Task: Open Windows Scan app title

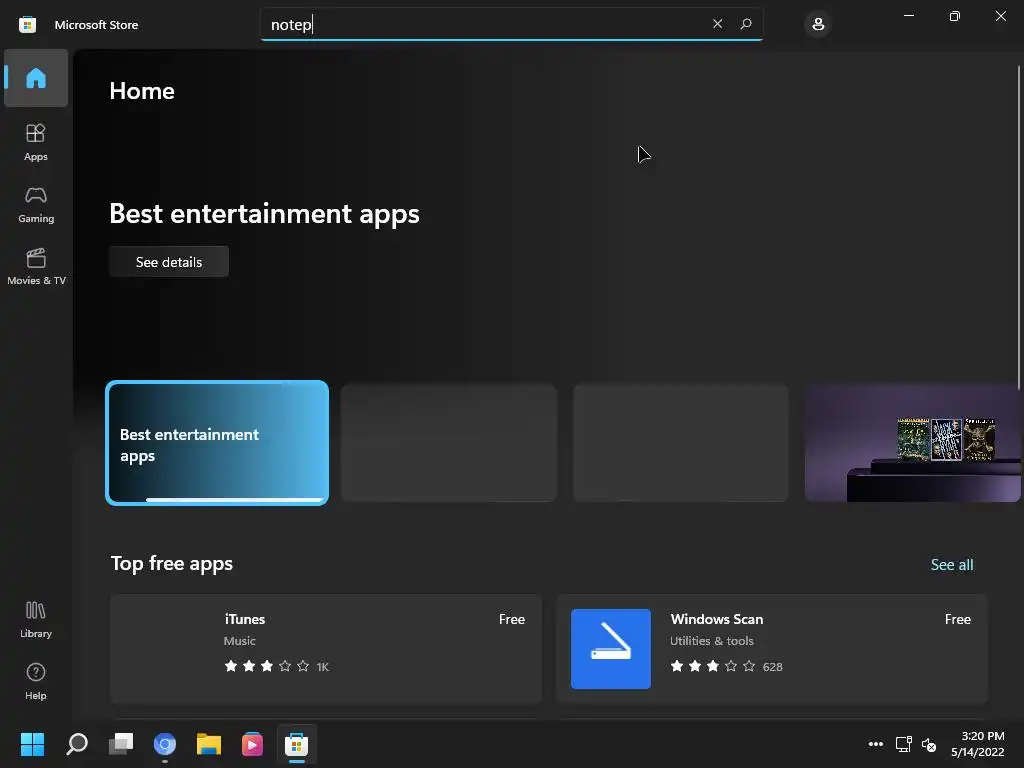Action: (x=716, y=619)
